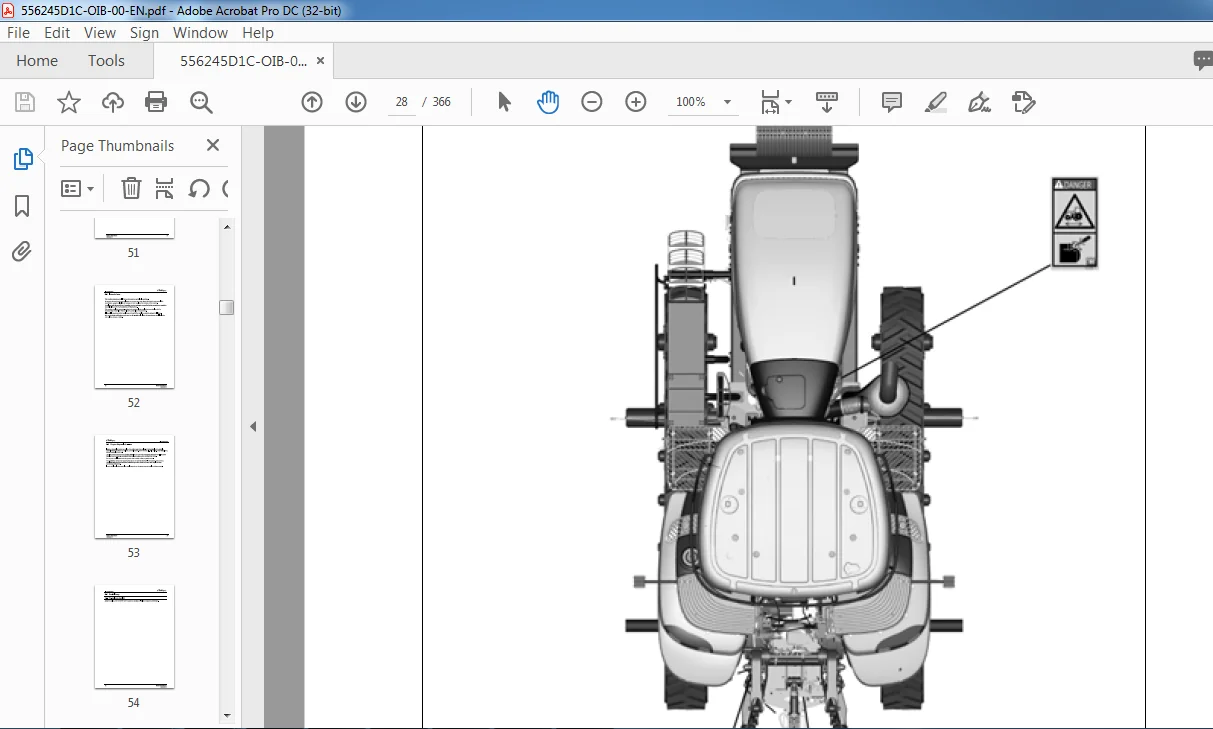
Task: Click the thumbnail panel scrollbar handle
Action: coord(227,307)
